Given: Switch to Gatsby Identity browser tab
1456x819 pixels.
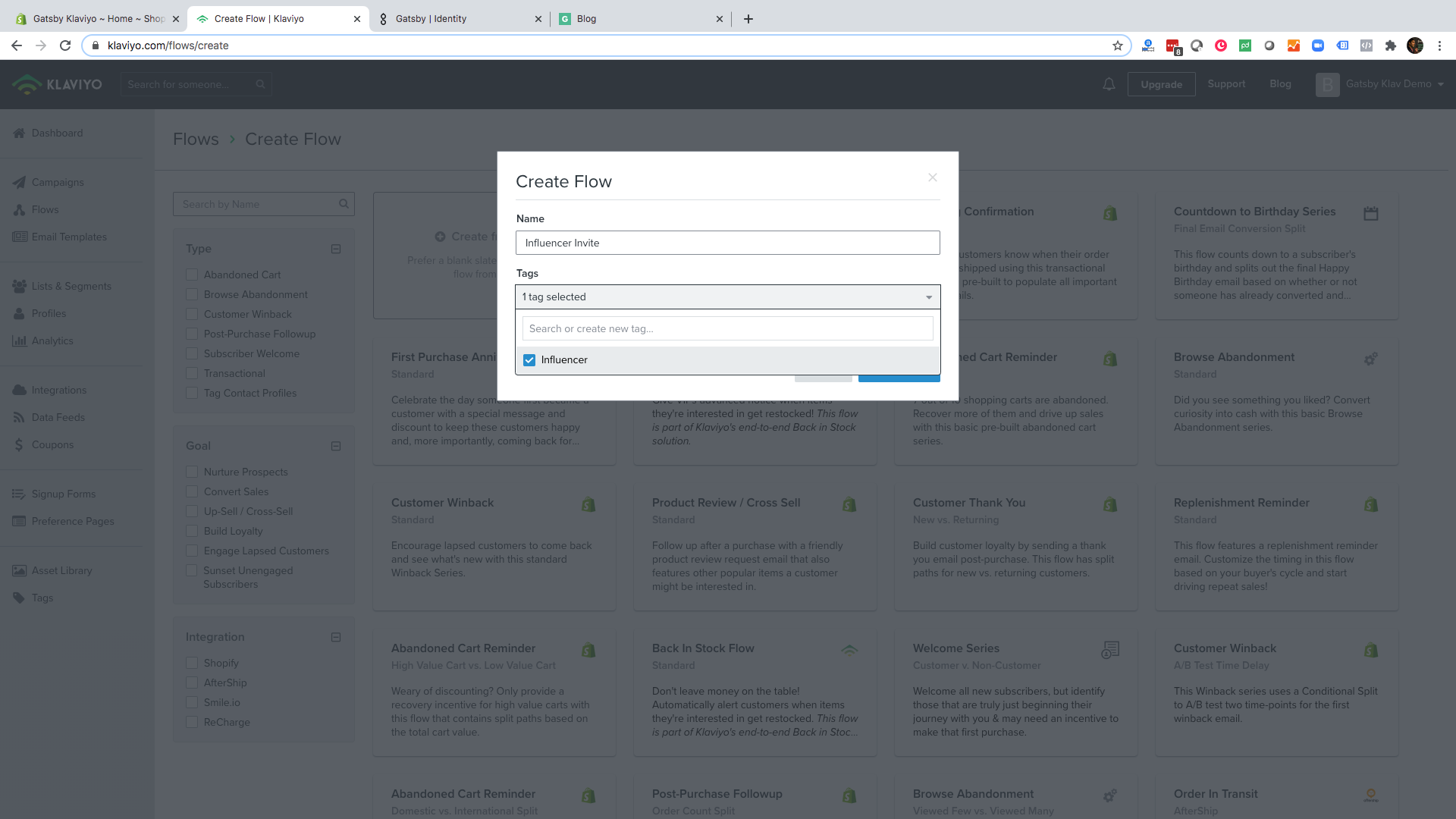Looking at the screenshot, I should click(x=459, y=19).
